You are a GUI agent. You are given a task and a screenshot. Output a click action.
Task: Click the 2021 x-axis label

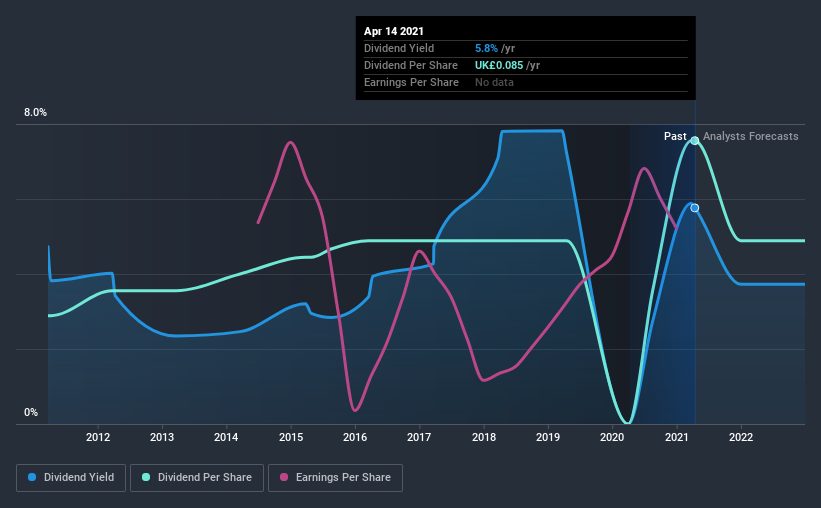coord(677,437)
